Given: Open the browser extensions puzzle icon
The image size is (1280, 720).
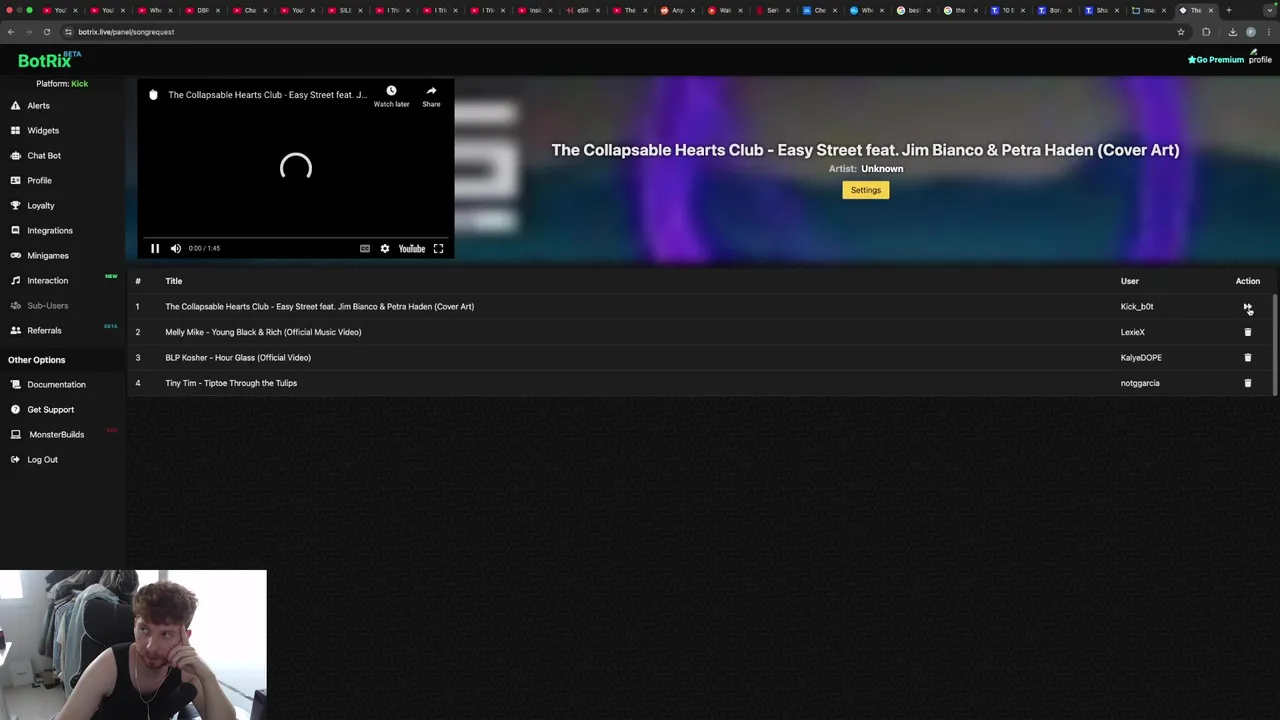Looking at the screenshot, I should pos(1206,32).
